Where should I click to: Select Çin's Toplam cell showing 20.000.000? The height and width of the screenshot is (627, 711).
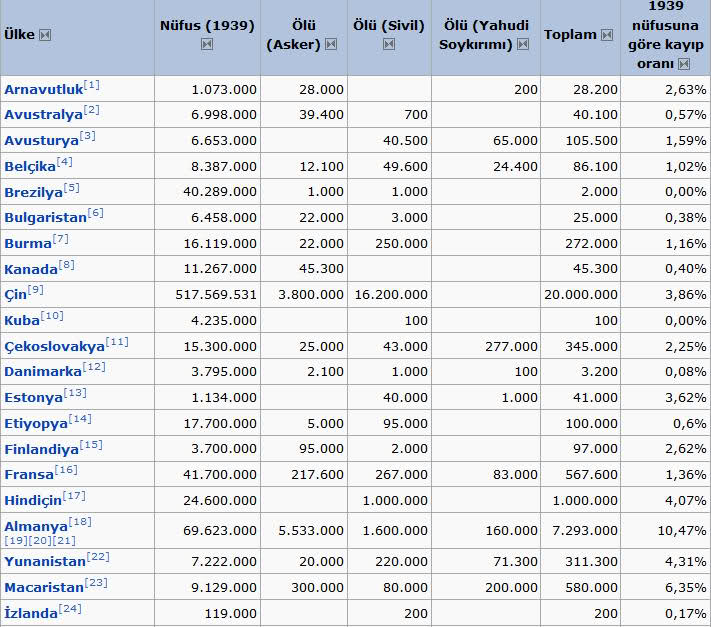[x=580, y=295]
